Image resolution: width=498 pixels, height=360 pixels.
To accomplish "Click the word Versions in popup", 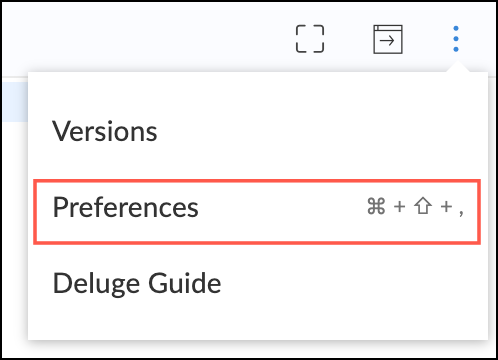I will coord(105,131).
